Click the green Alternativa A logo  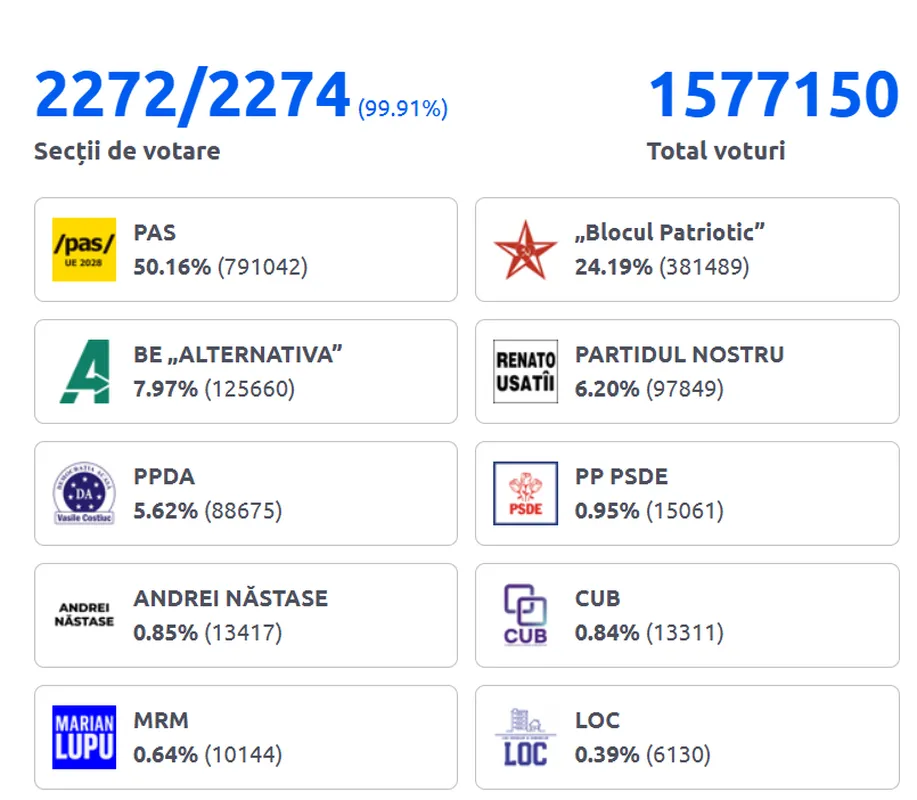[x=85, y=371]
